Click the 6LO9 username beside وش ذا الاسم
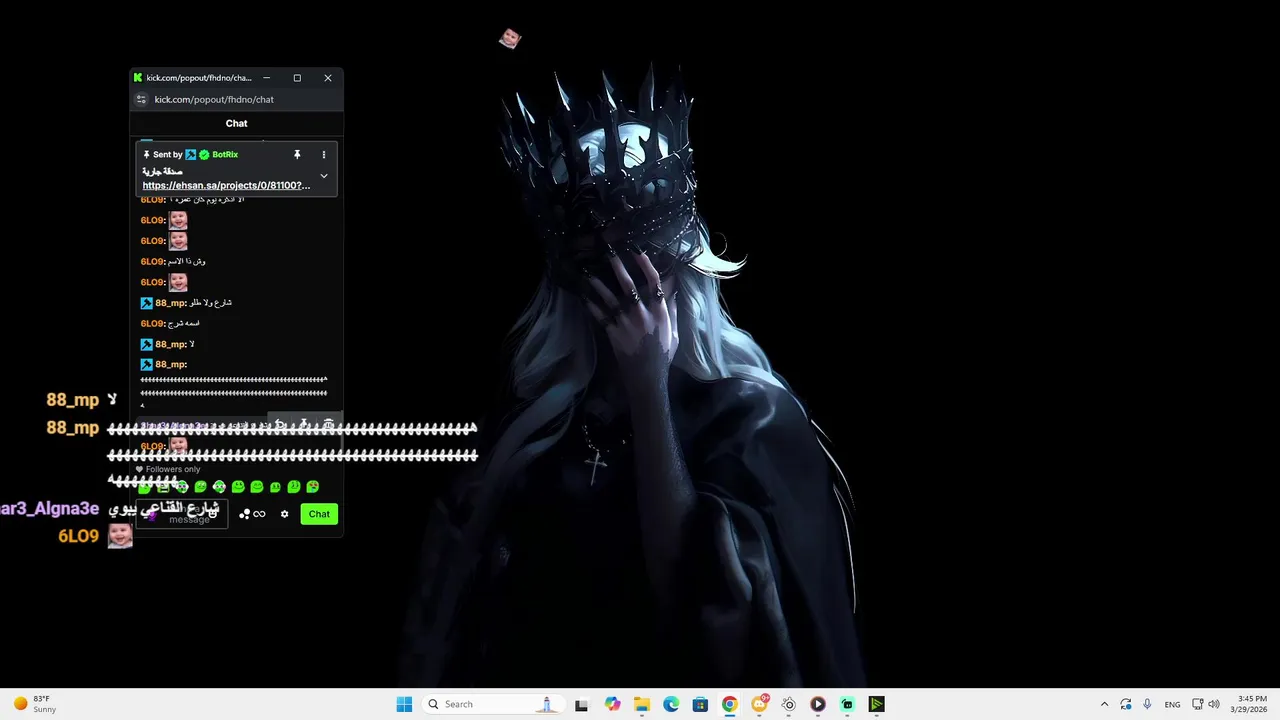 click(153, 262)
